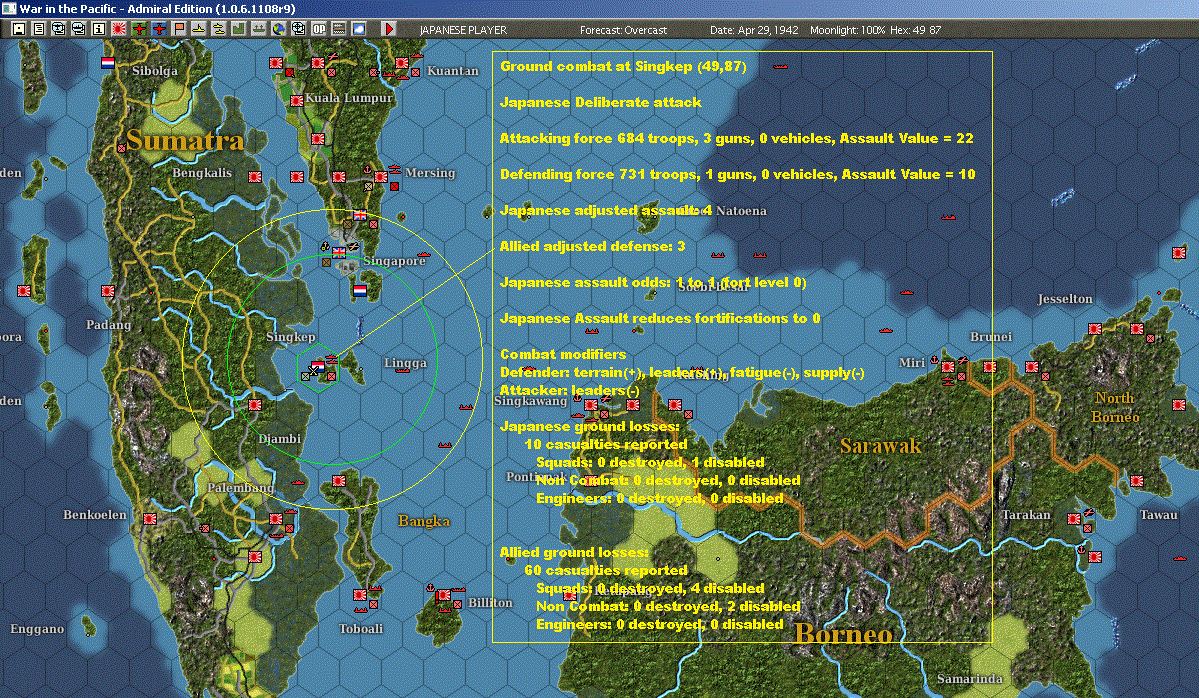Click the Samarinda city label
The width and height of the screenshot is (1199, 698).
pyautogui.click(x=970, y=679)
